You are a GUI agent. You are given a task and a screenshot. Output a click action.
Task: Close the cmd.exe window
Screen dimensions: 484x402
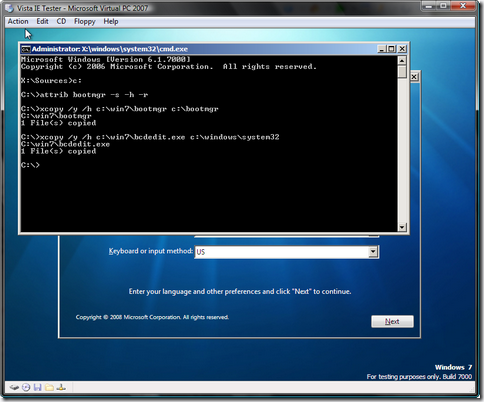coord(402,49)
